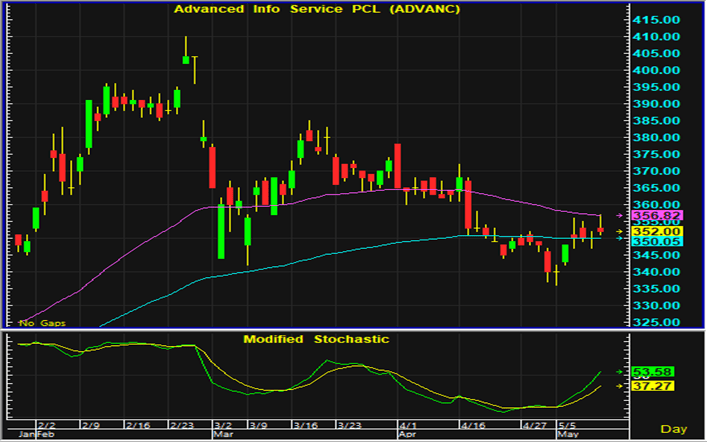
Task: Select the 400.00 price axis label
Action: 656,70
